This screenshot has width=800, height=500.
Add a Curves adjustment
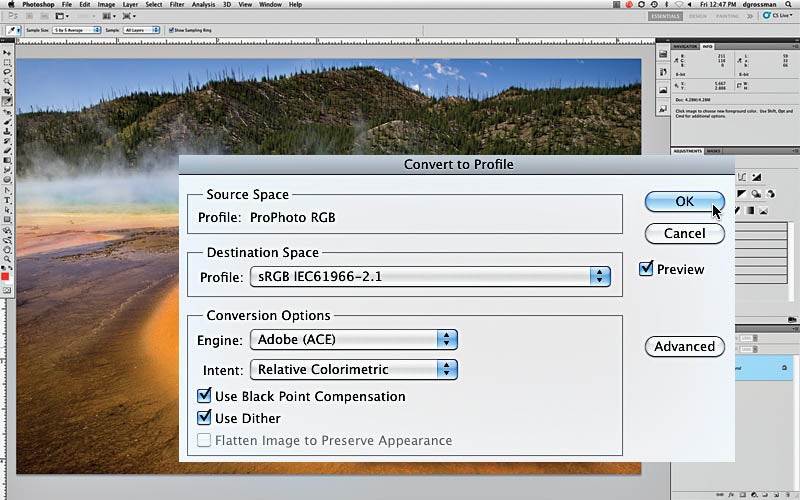pyautogui.click(x=742, y=177)
